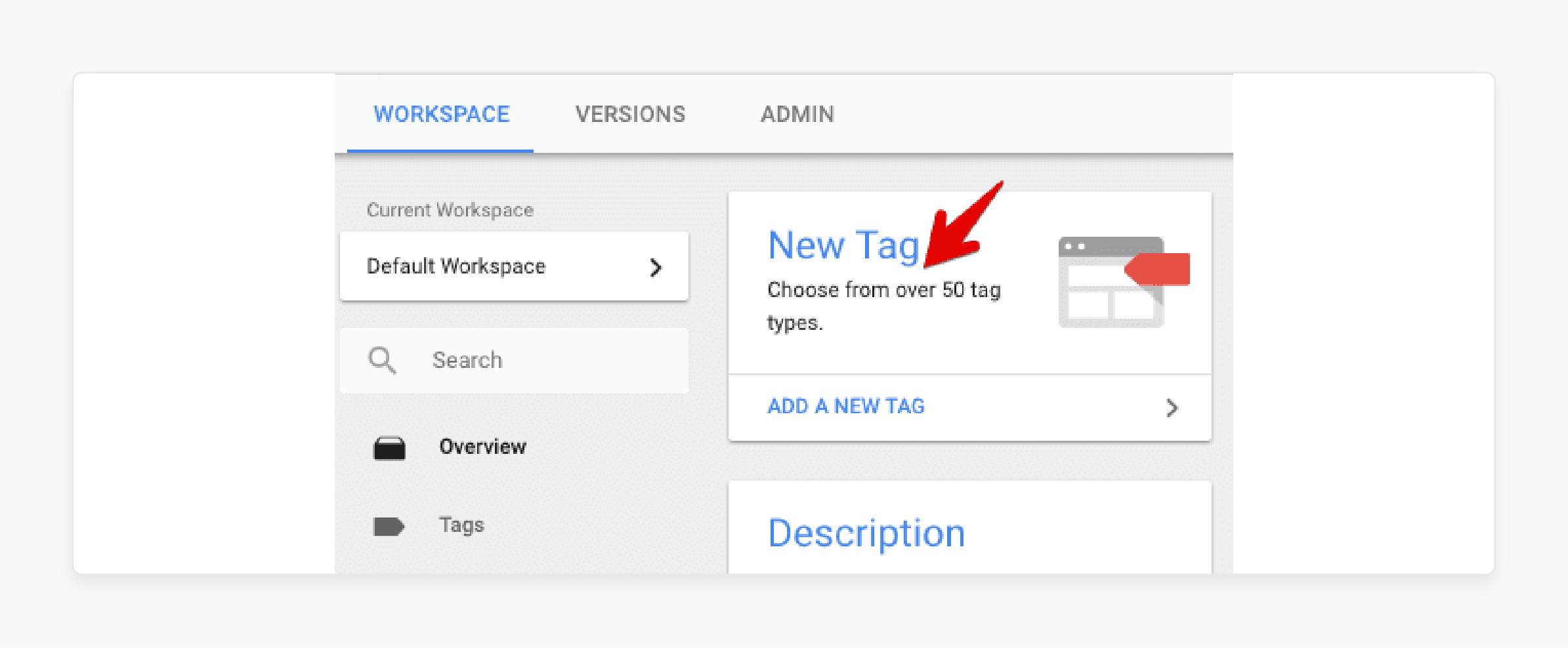The height and width of the screenshot is (648, 1568).
Task: Go to the Admin tab
Action: click(797, 114)
